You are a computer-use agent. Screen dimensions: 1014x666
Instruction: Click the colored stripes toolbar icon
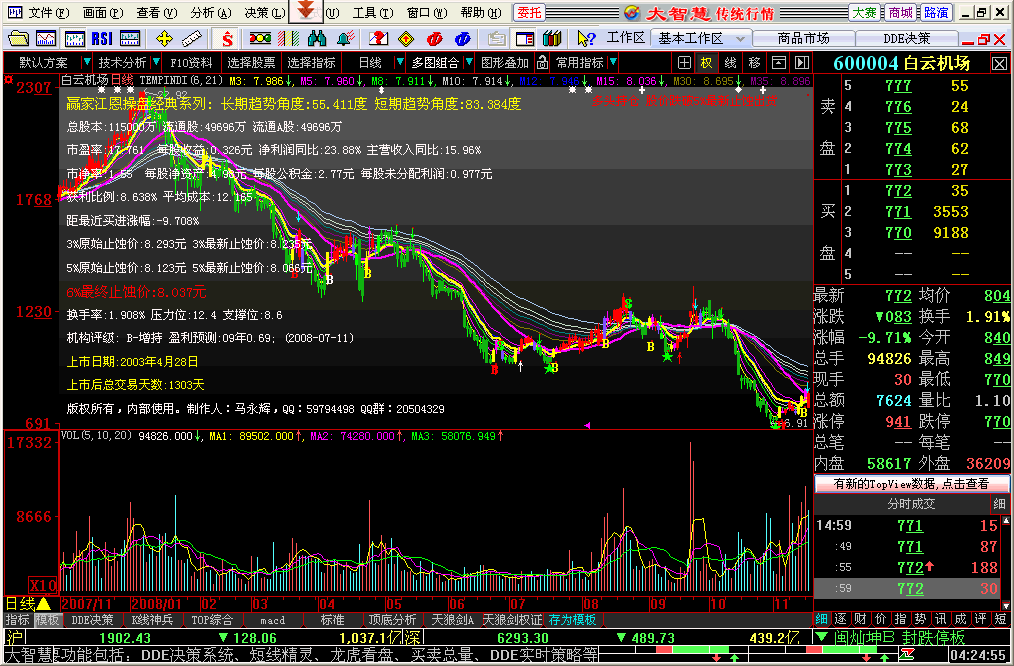click(x=288, y=38)
